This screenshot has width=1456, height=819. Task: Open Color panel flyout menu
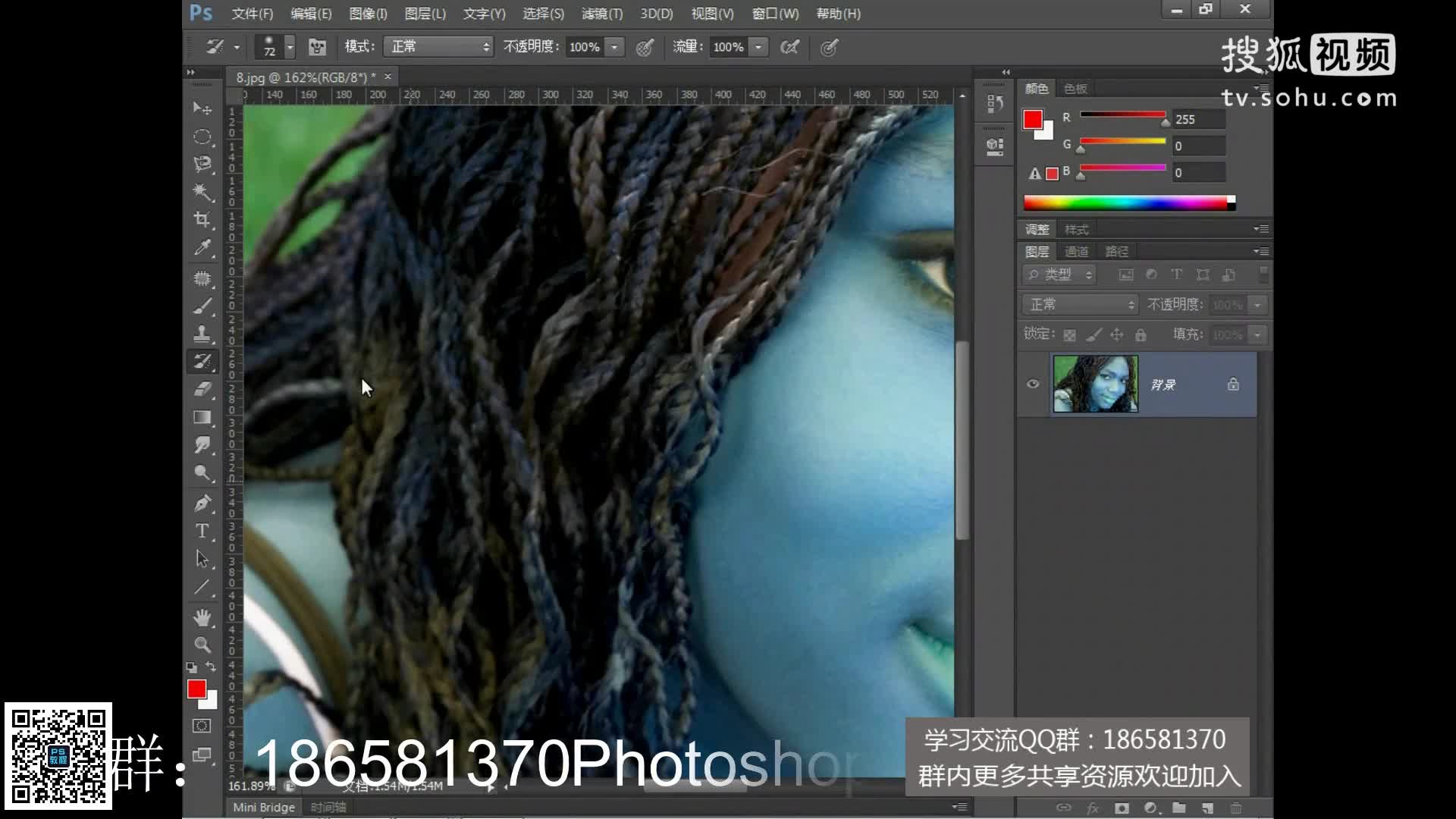pos(1261,88)
